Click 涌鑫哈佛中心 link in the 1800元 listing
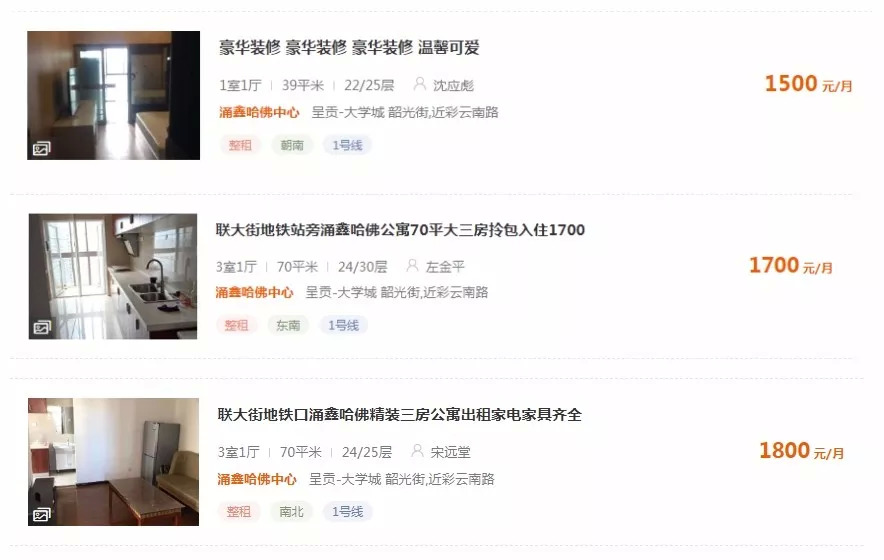Image resolution: width=884 pixels, height=560 pixels. point(257,479)
